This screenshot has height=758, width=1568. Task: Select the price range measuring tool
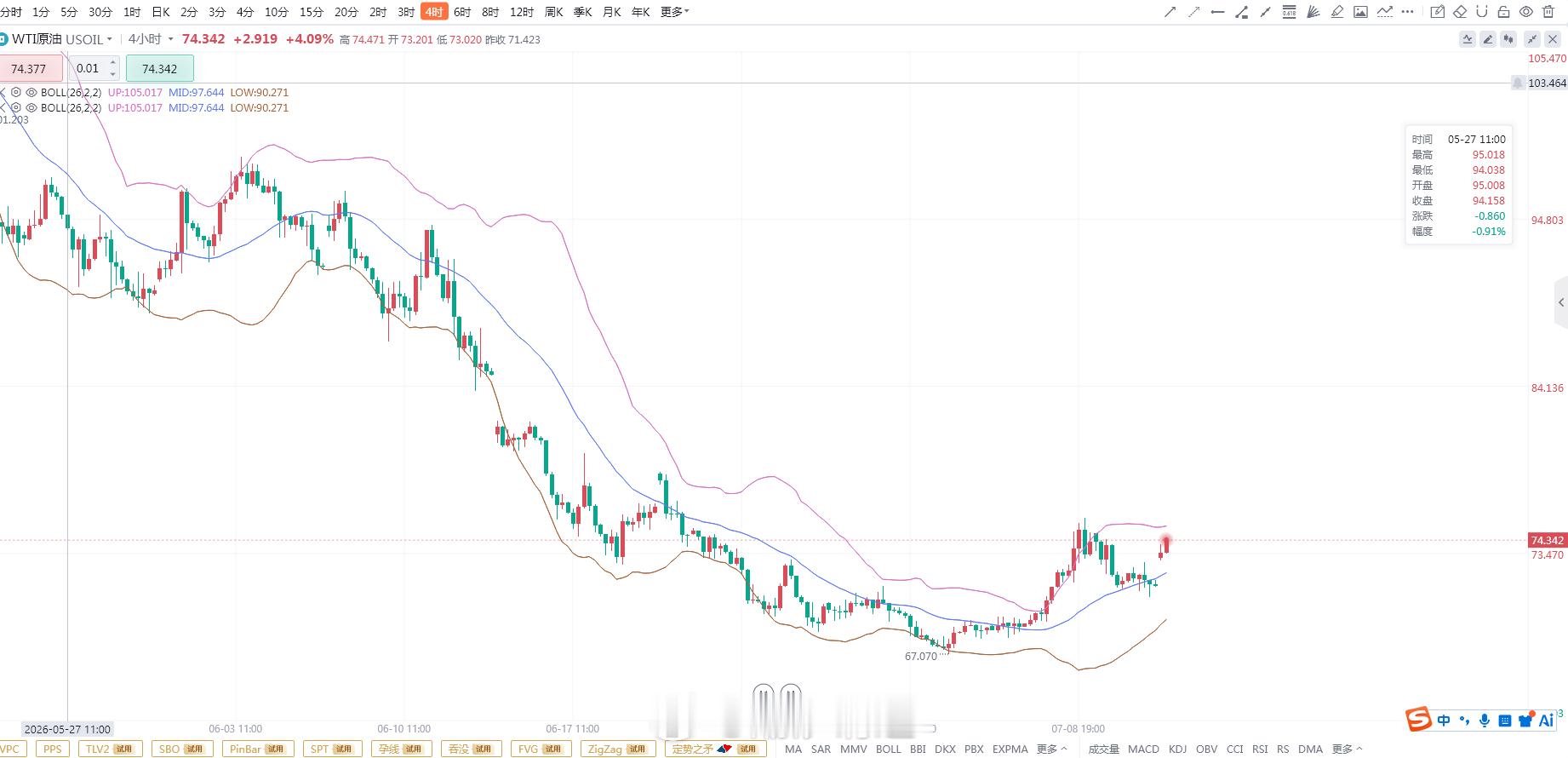(x=1241, y=12)
